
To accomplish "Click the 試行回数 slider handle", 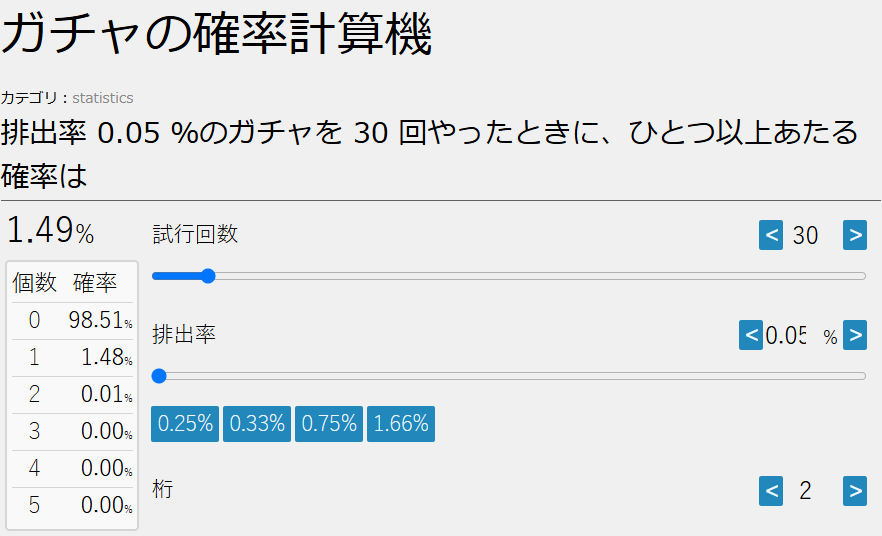I will 208,276.
